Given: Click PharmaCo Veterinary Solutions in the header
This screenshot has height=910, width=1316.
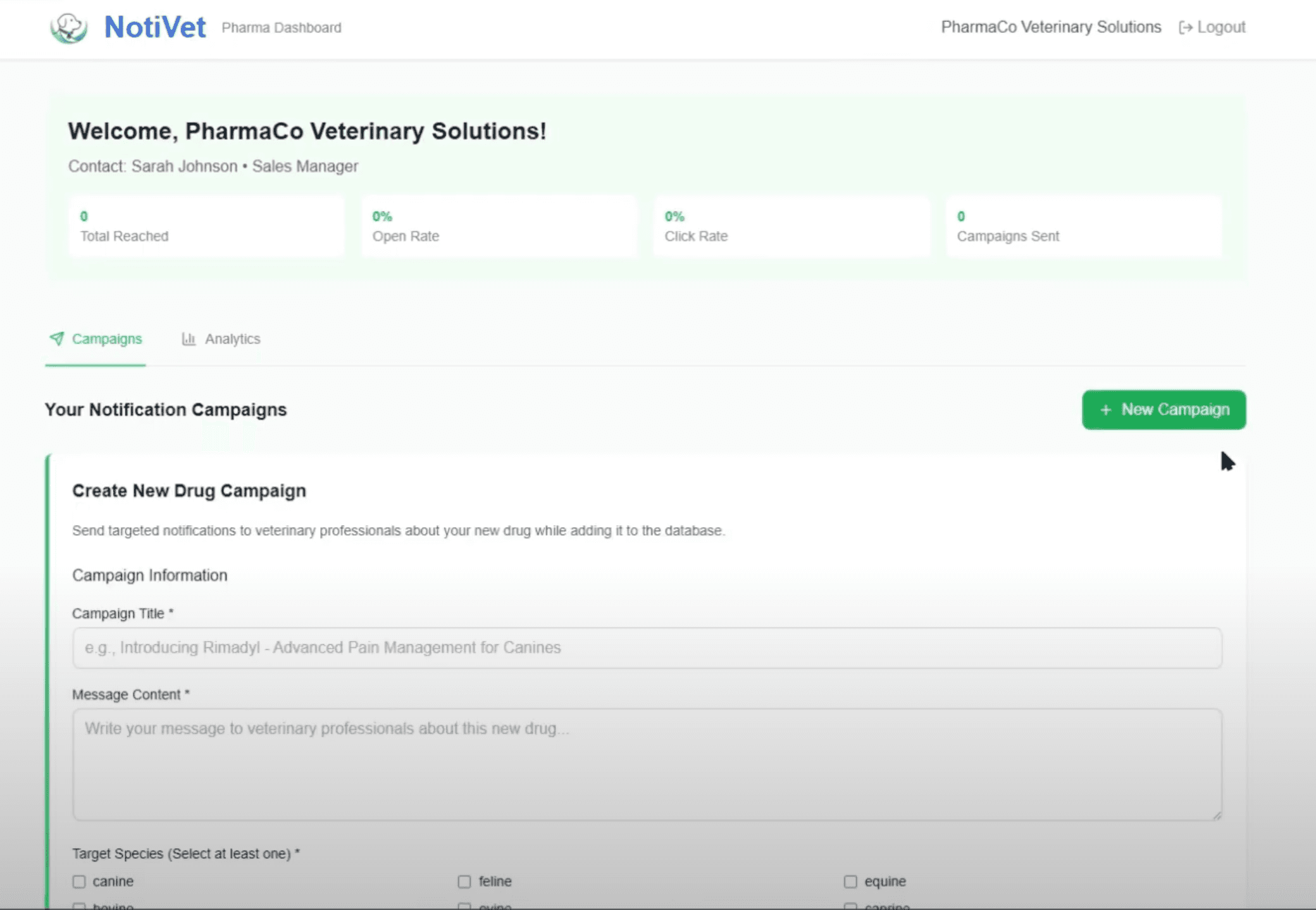Looking at the screenshot, I should 1050,27.
